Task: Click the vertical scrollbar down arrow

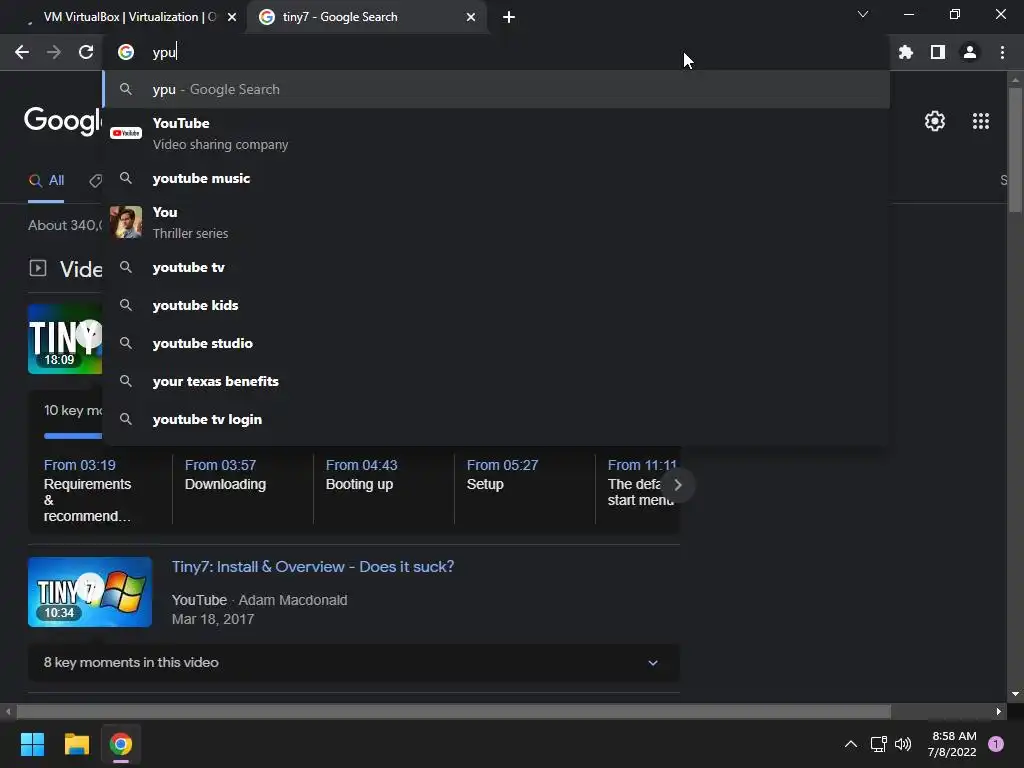Action: pyautogui.click(x=1015, y=694)
